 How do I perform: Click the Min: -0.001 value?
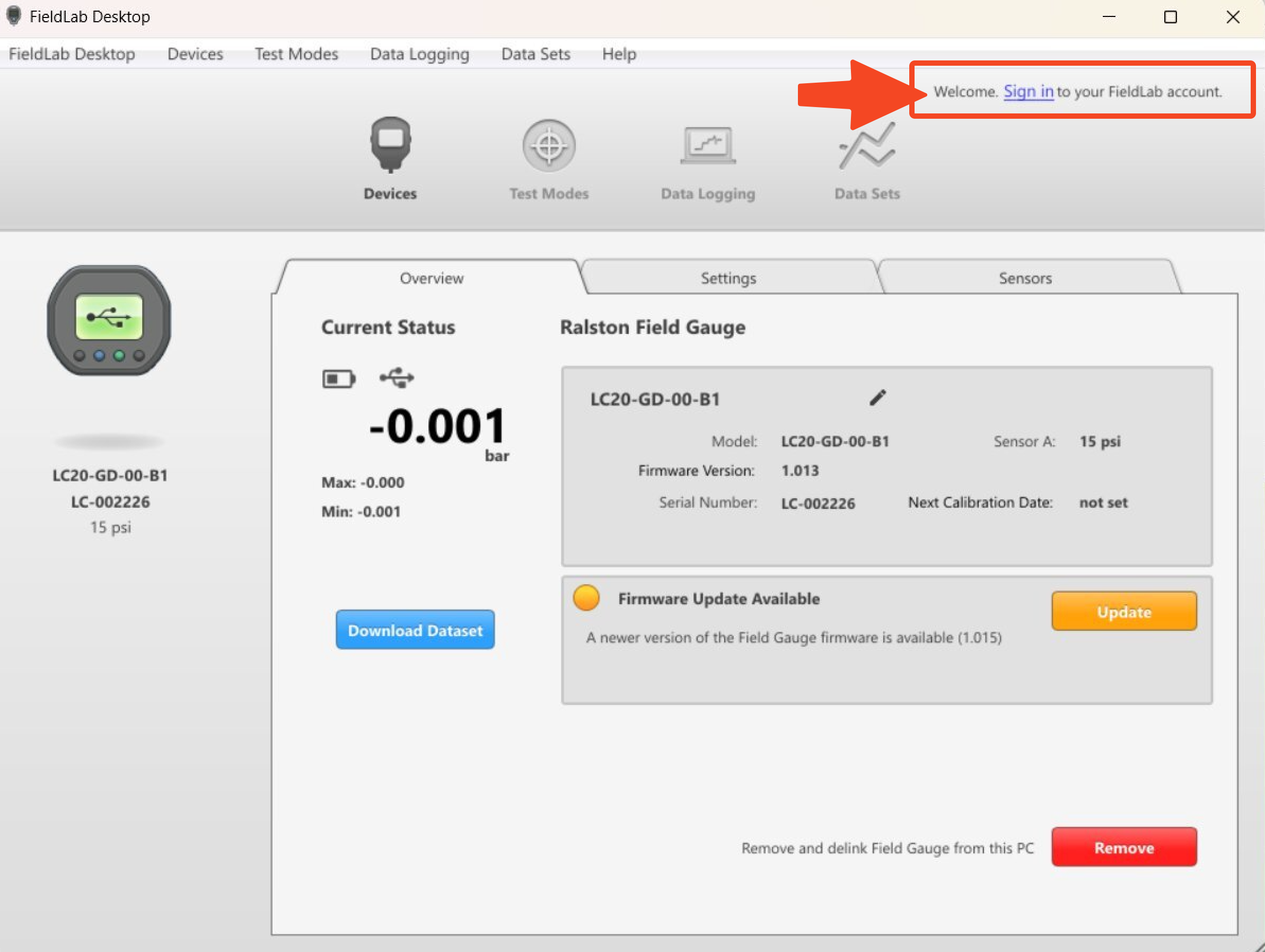pyautogui.click(x=361, y=512)
